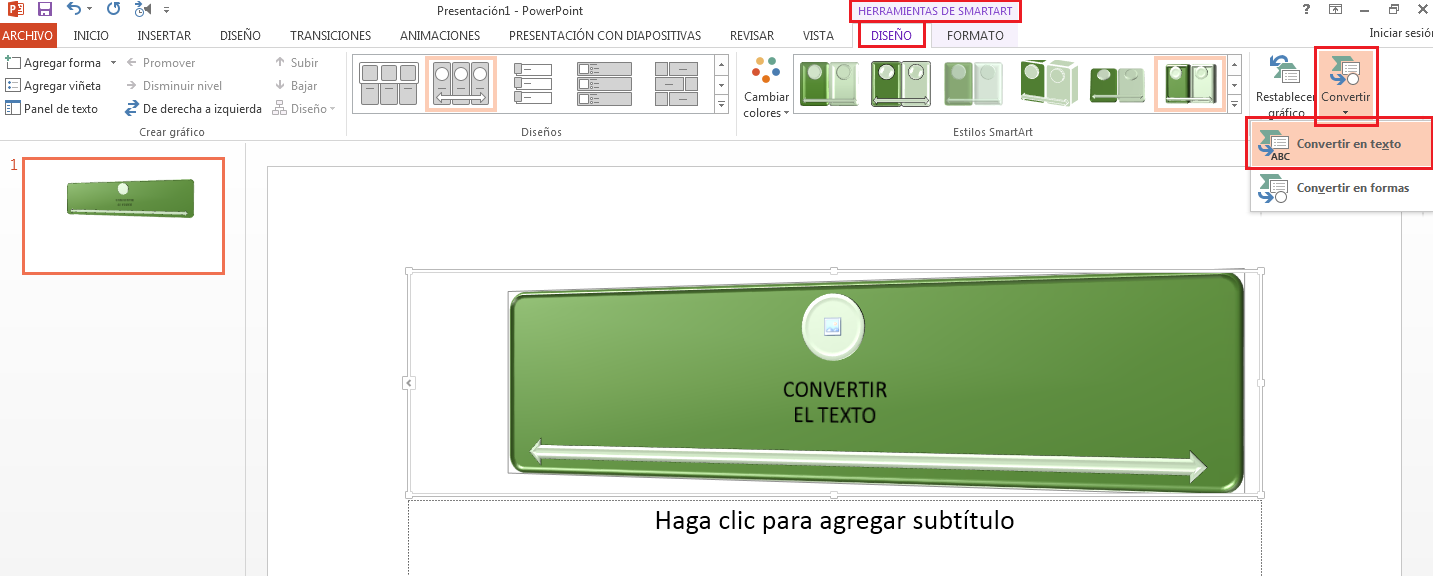Viewport: 1433px width, 576px height.
Task: Choose Convertir en texto menu option
Action: coord(1341,144)
